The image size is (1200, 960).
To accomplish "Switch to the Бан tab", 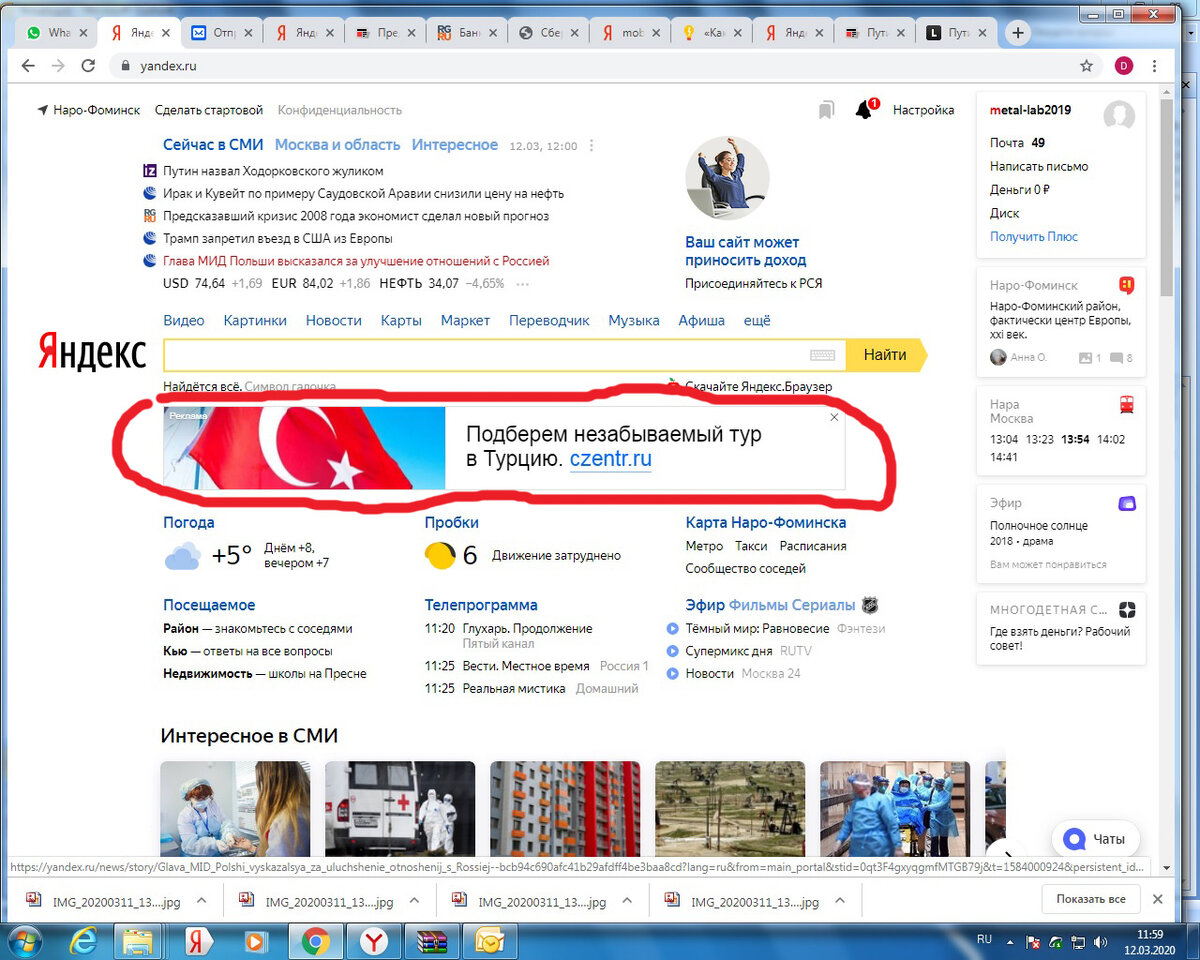I will (x=466, y=33).
